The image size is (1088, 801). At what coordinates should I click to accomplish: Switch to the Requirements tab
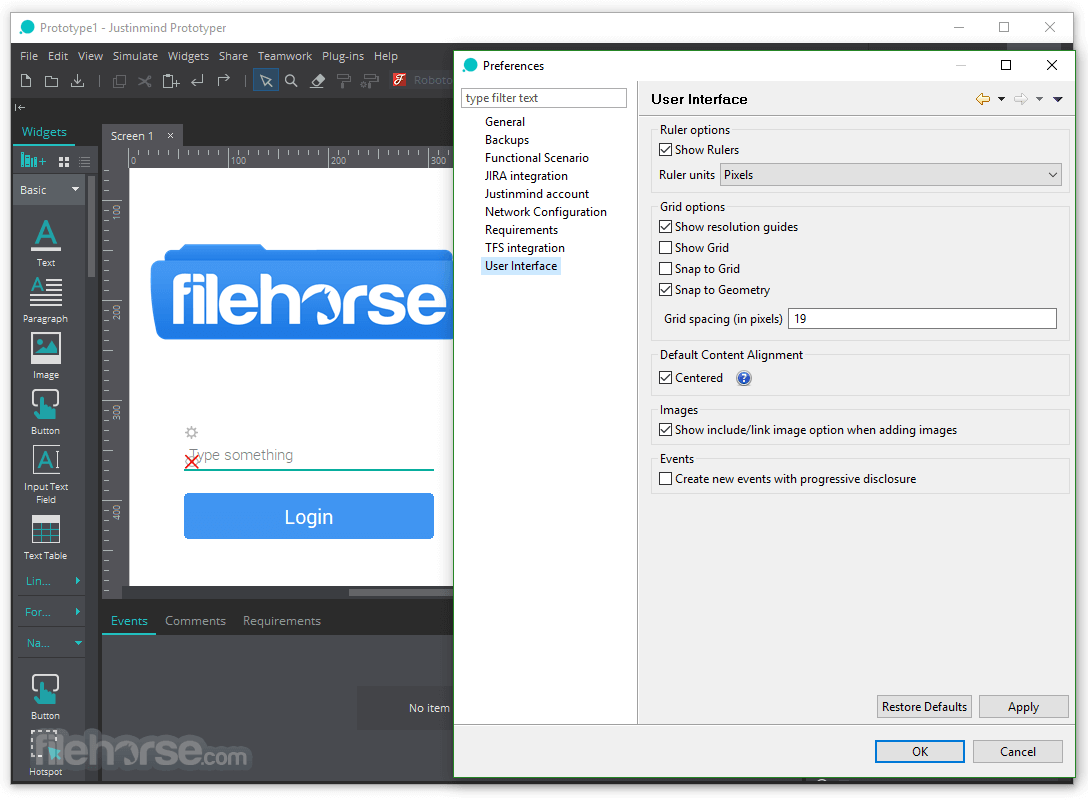click(282, 621)
